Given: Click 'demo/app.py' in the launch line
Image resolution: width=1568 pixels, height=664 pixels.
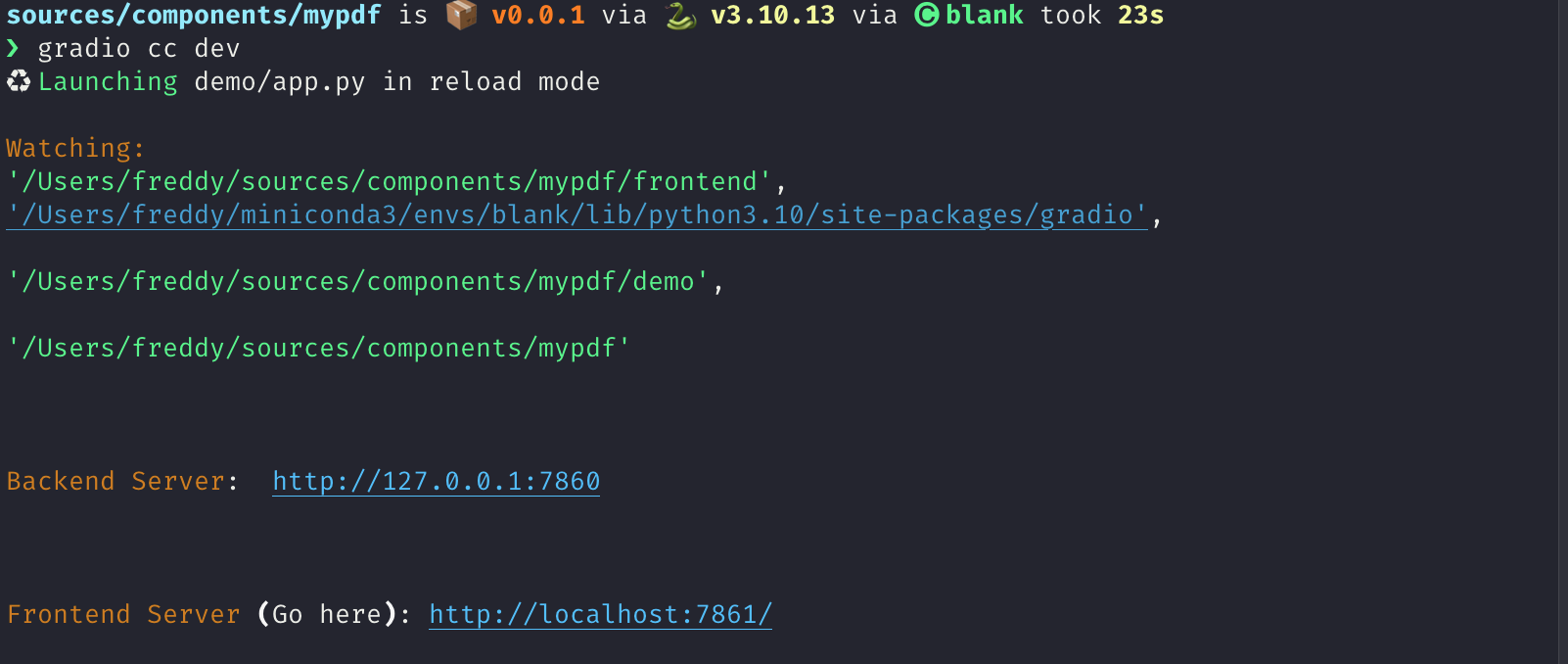Looking at the screenshot, I should coord(280,81).
